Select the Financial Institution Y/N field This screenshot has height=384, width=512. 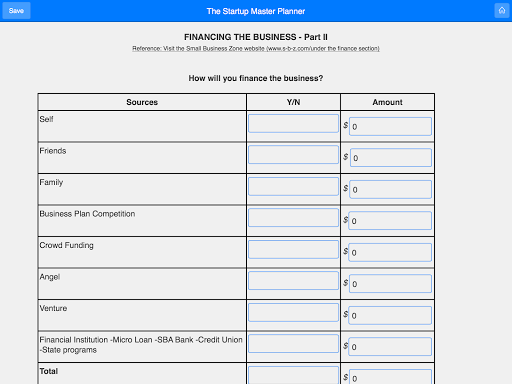[293, 344]
